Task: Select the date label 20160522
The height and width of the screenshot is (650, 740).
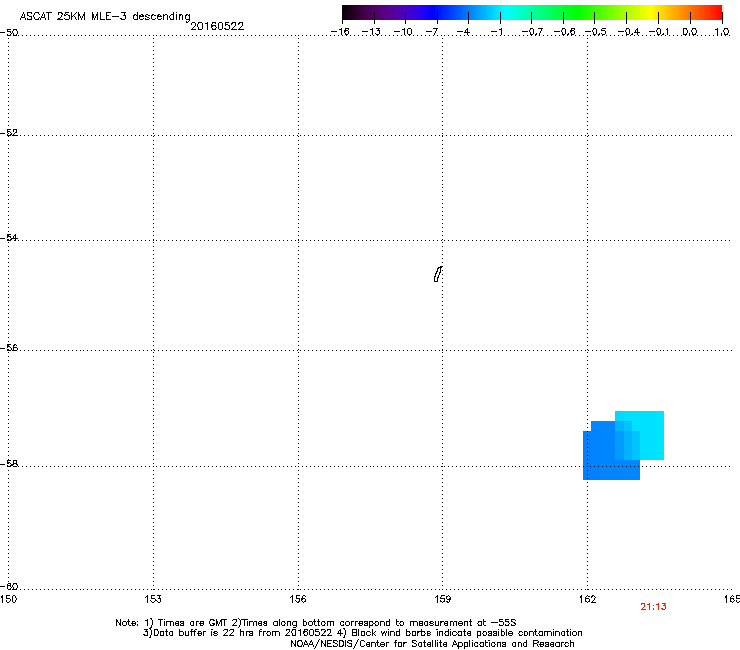Action: pos(217,26)
